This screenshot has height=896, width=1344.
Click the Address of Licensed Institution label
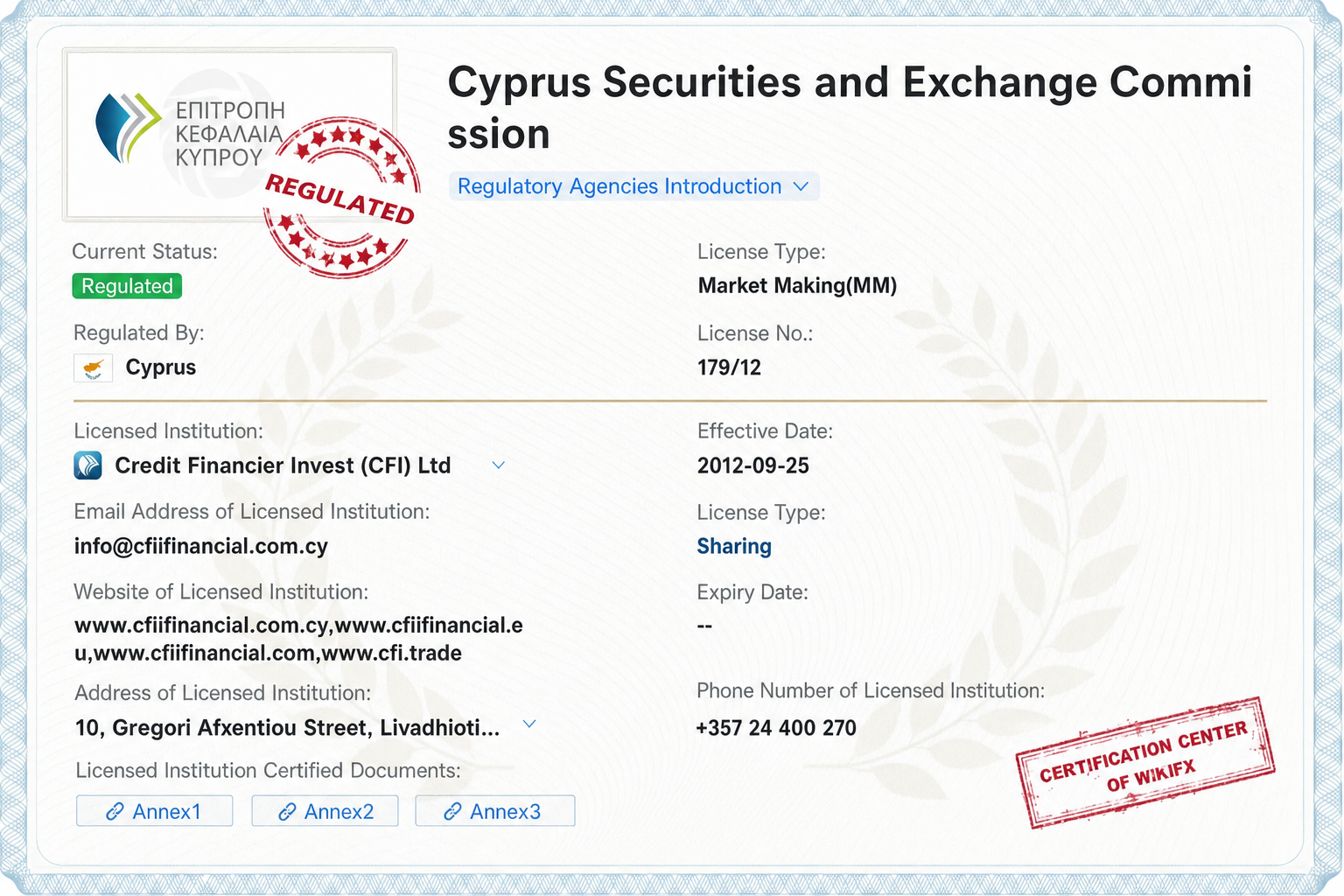click(223, 693)
